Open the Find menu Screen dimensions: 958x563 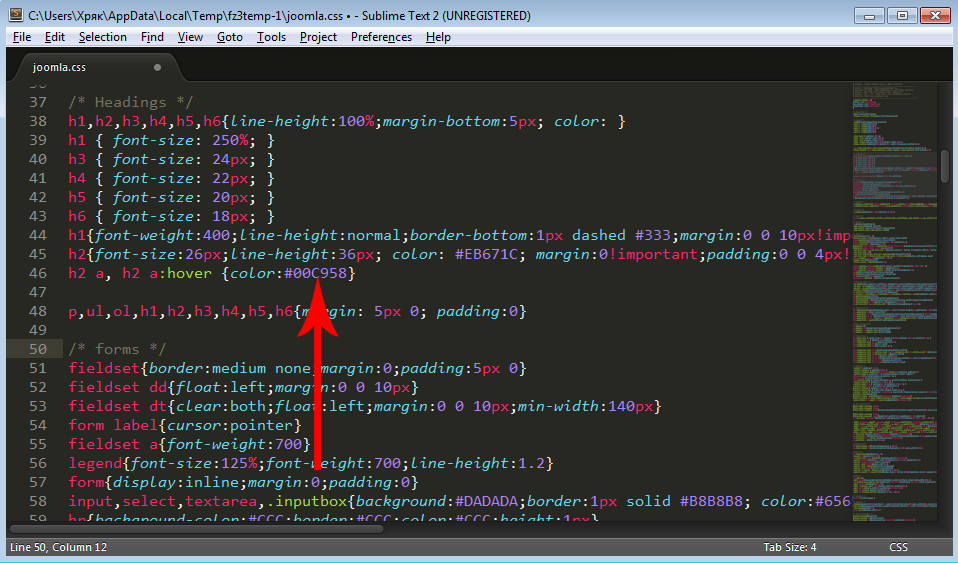[152, 37]
